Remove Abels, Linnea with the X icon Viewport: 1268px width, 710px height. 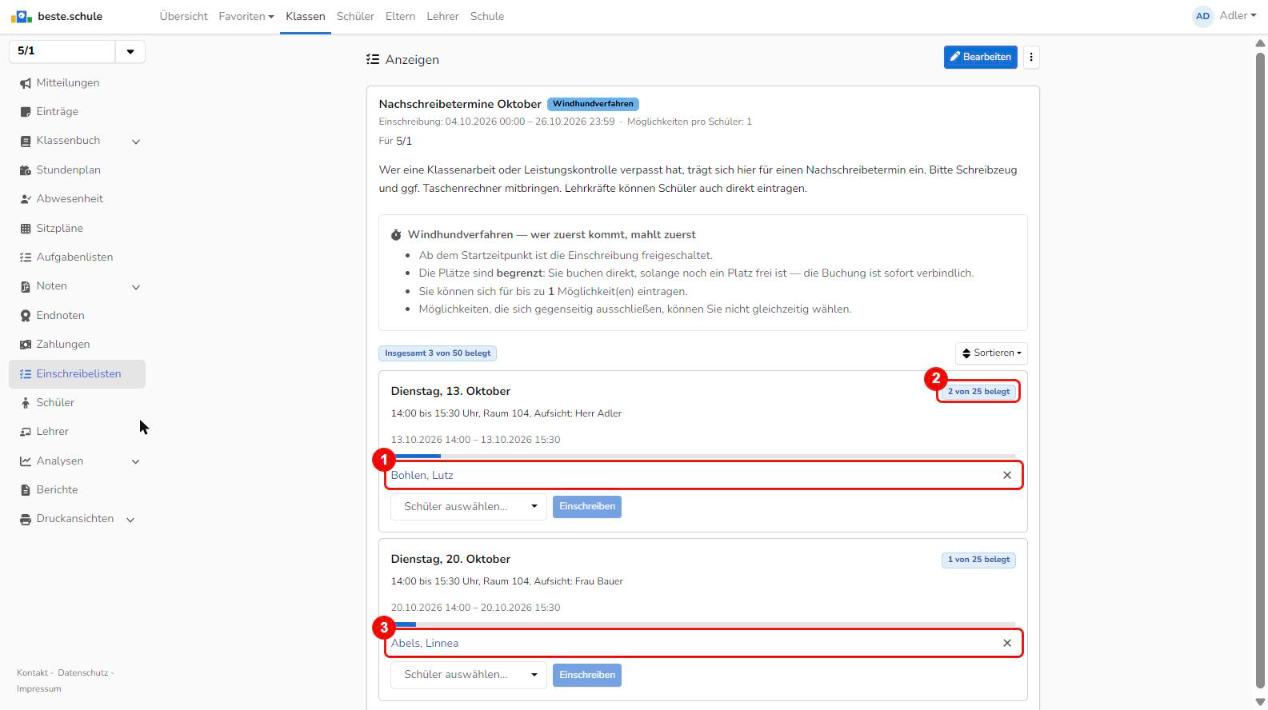tap(1007, 643)
